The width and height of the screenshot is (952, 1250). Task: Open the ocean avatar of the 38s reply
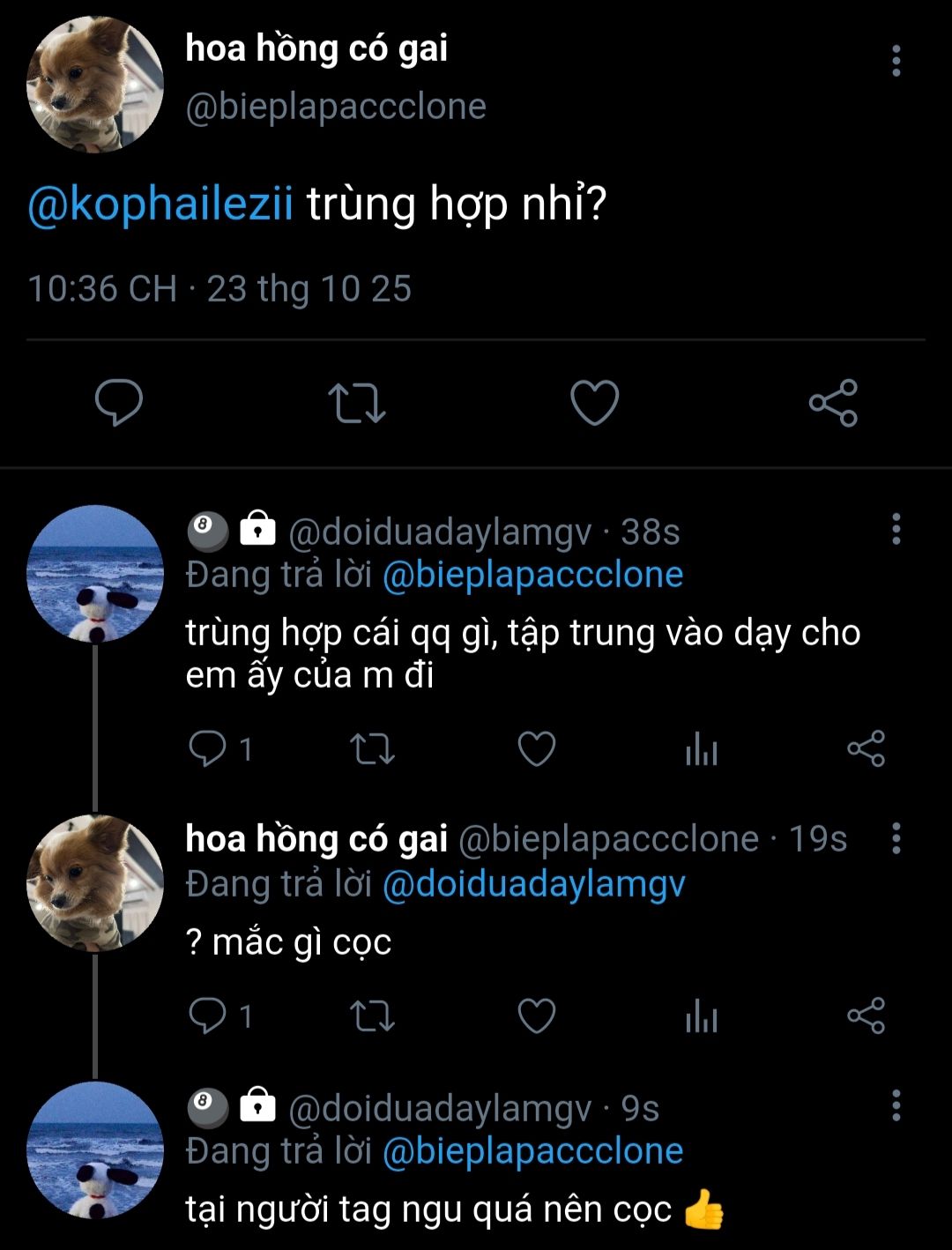95,573
